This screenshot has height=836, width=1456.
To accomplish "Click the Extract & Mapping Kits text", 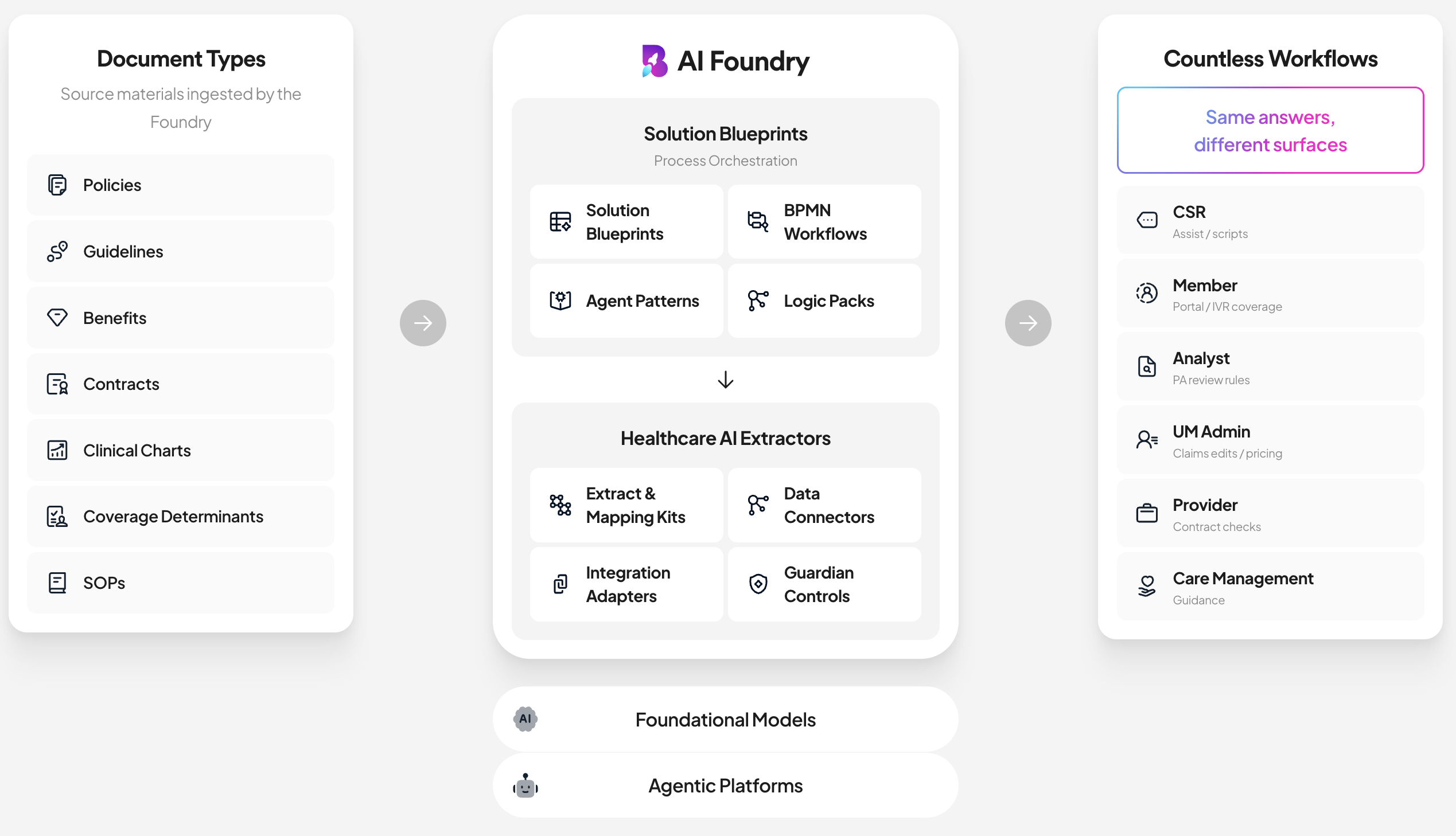I will click(635, 505).
